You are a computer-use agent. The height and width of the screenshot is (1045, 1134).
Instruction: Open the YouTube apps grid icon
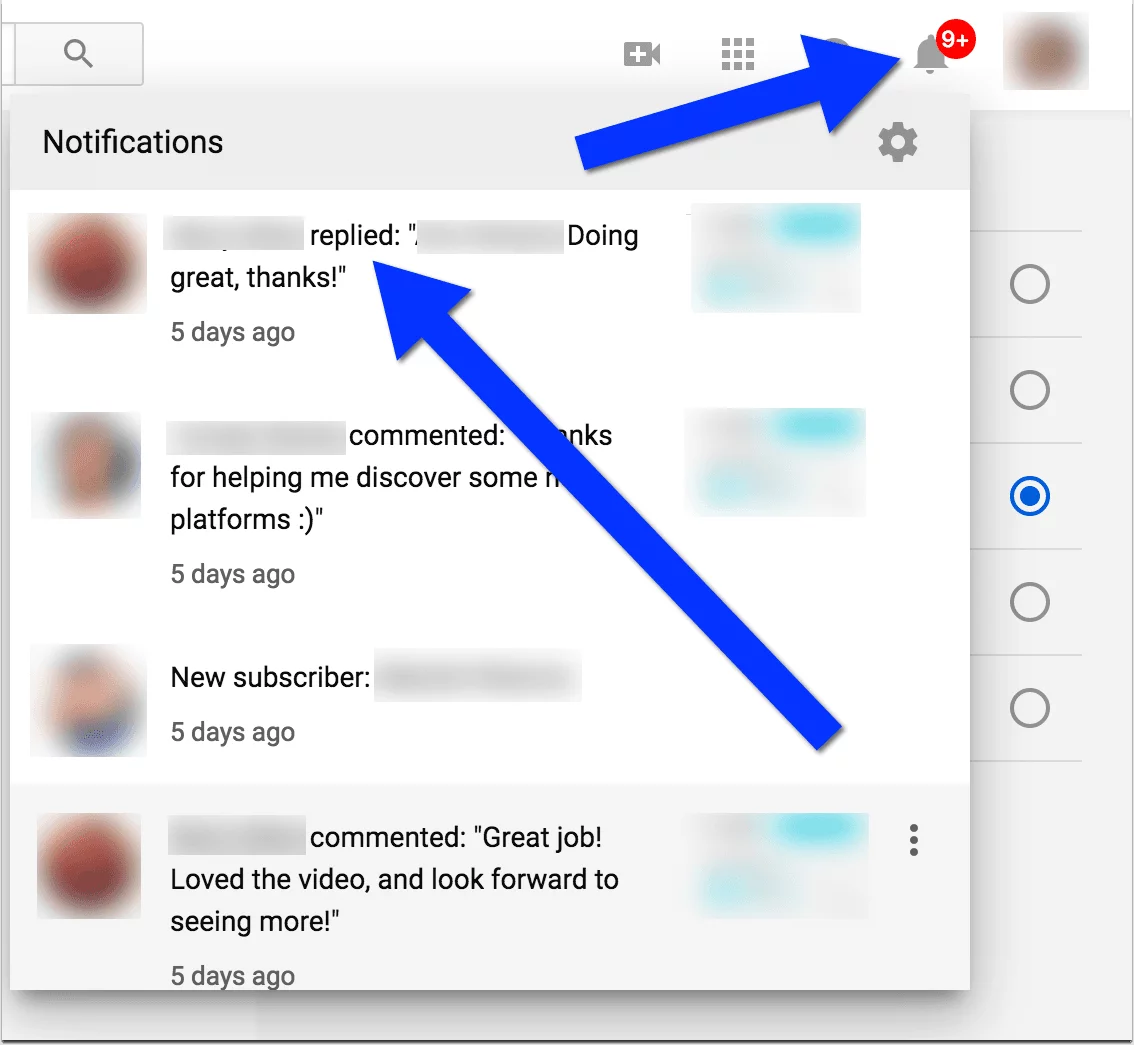coord(738,54)
